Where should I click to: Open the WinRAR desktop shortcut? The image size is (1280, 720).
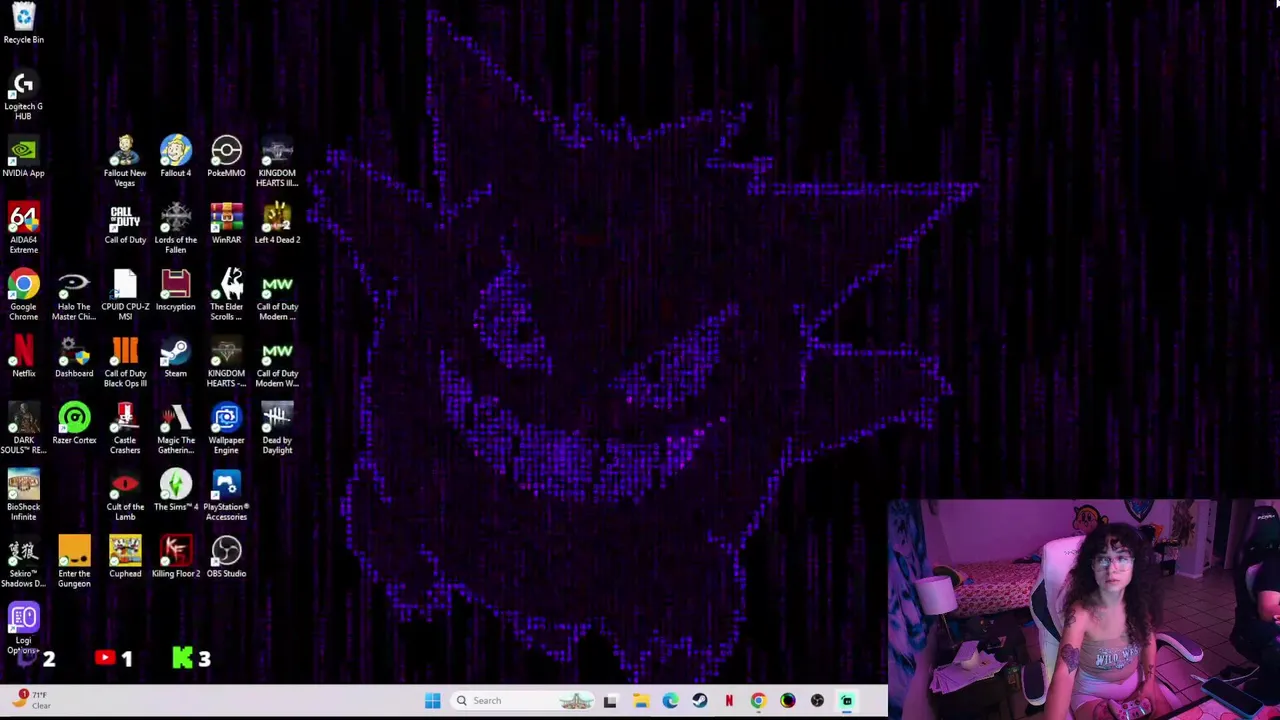(226, 225)
